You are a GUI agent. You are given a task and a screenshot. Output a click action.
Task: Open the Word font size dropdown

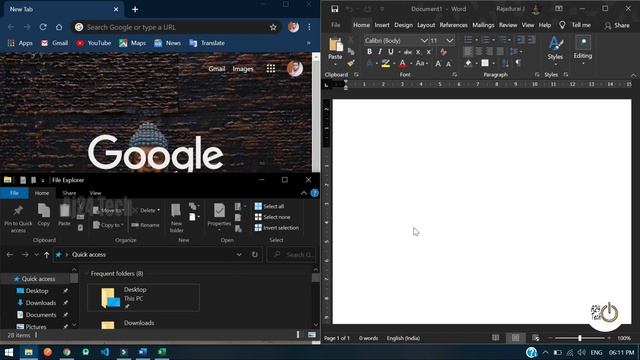click(x=449, y=40)
